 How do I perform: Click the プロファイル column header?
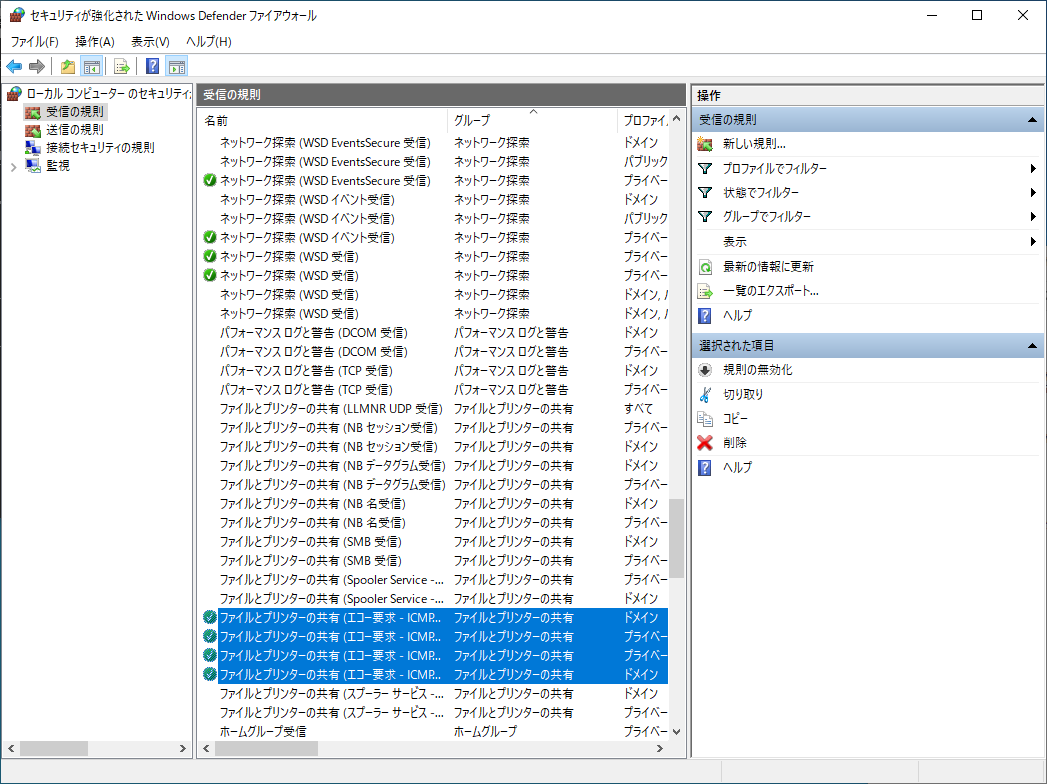click(x=644, y=120)
